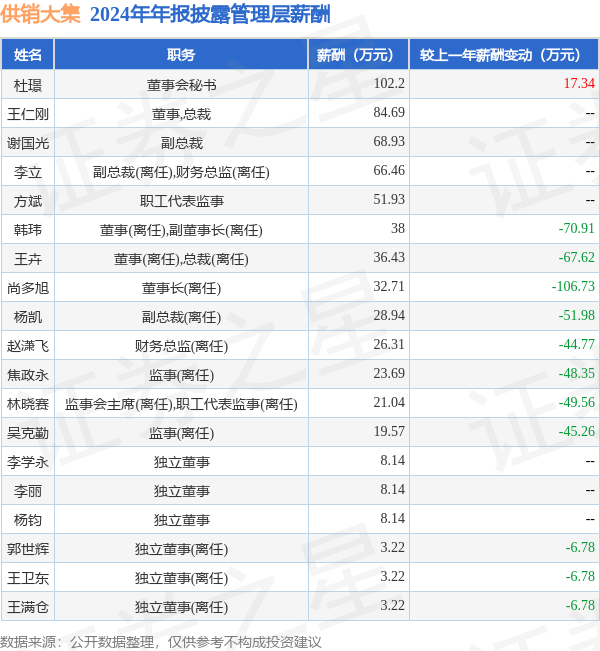
Task: Click salary value 36.43
Action: (x=389, y=258)
